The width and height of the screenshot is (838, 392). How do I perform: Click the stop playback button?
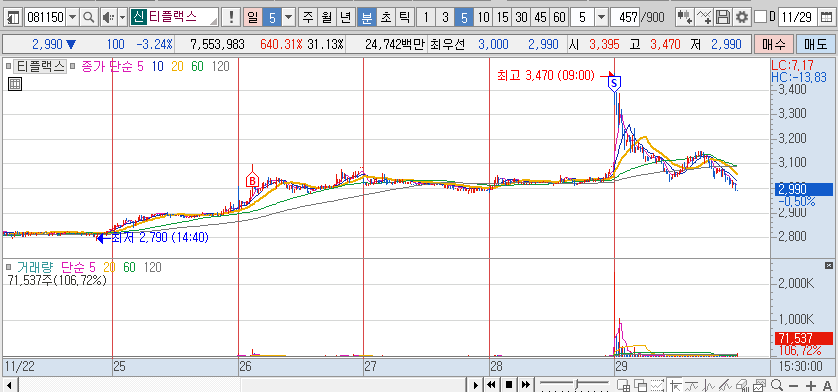pos(508,385)
